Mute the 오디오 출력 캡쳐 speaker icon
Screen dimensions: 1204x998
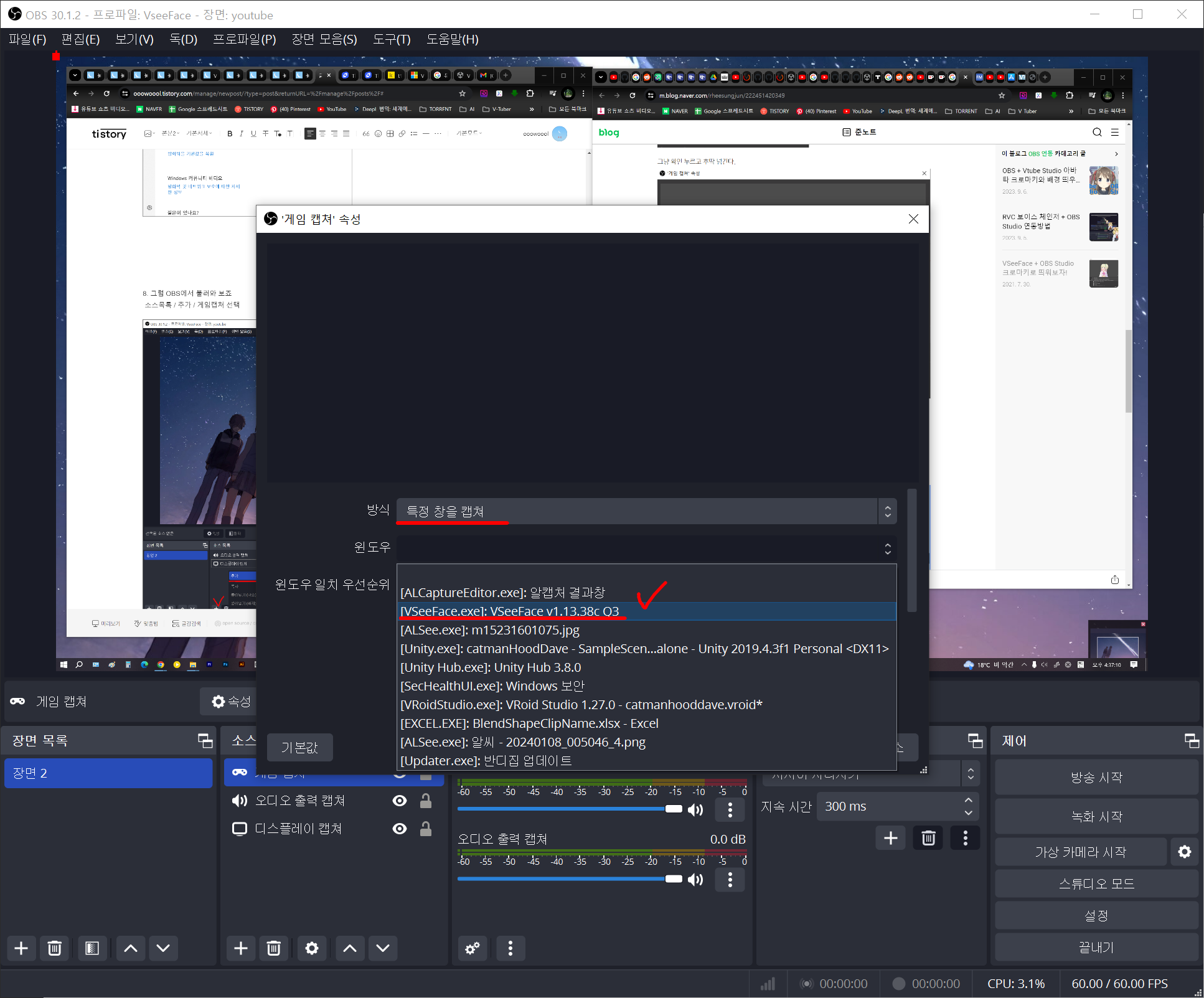point(695,879)
